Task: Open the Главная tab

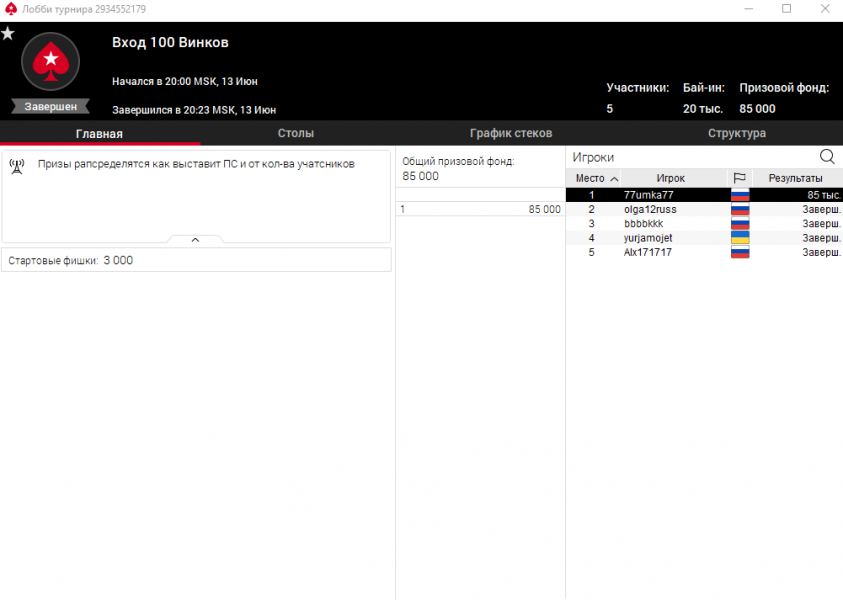Action: point(99,134)
